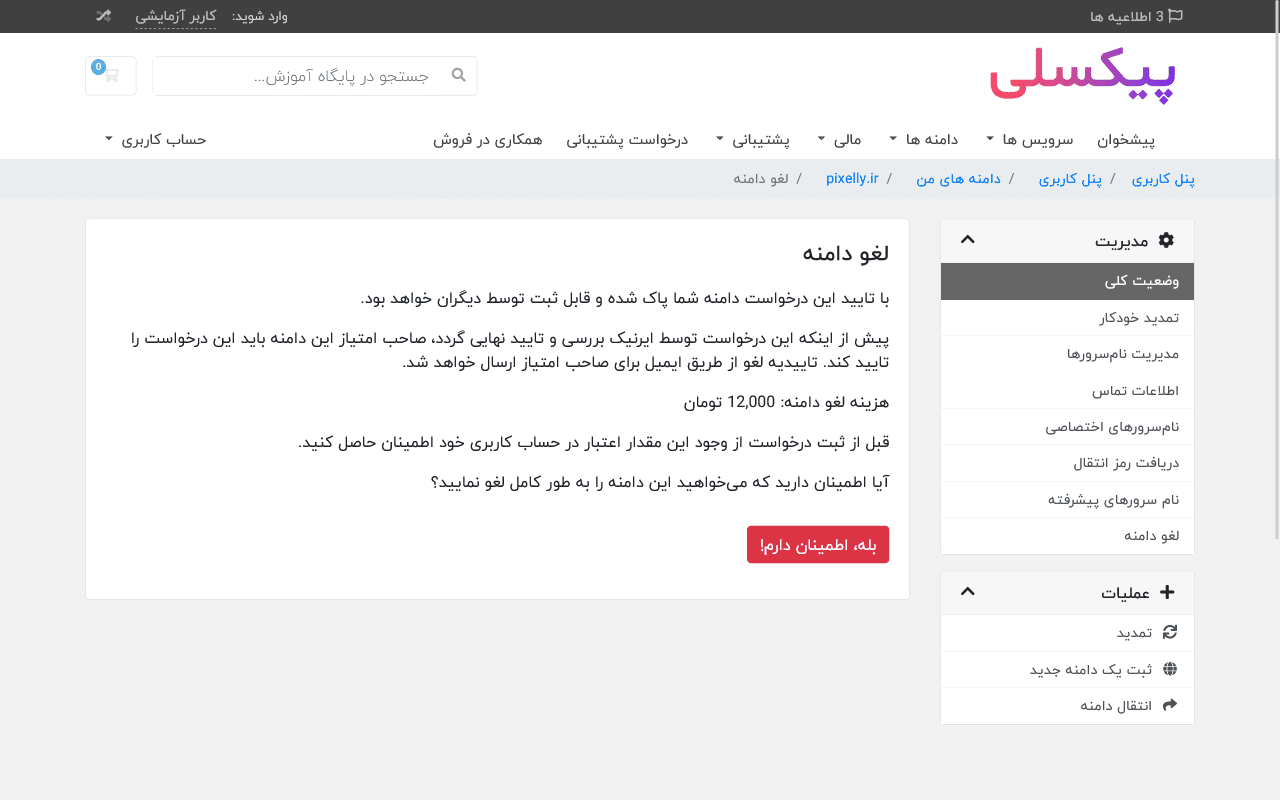Open the shopping cart icon
Screen dimensions: 1280x800
coord(110,76)
